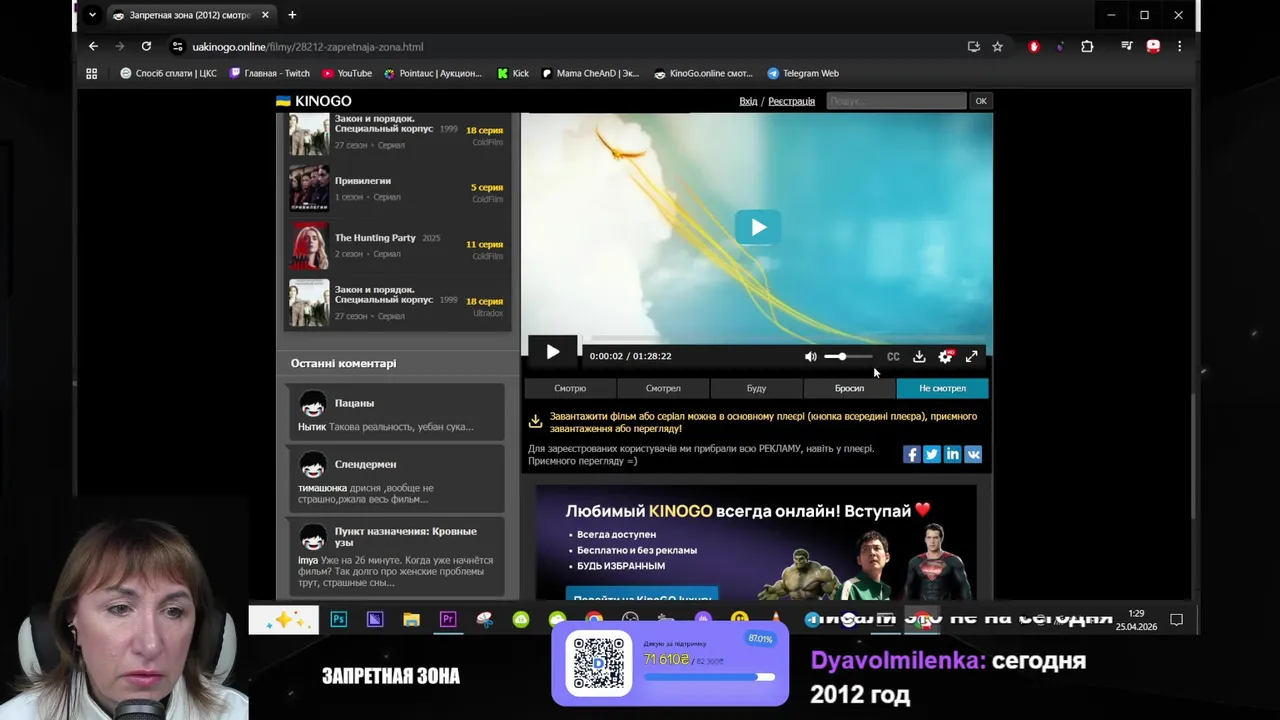Open the Chrome three-dot menu
The height and width of the screenshot is (720, 1280).
(x=1179, y=46)
